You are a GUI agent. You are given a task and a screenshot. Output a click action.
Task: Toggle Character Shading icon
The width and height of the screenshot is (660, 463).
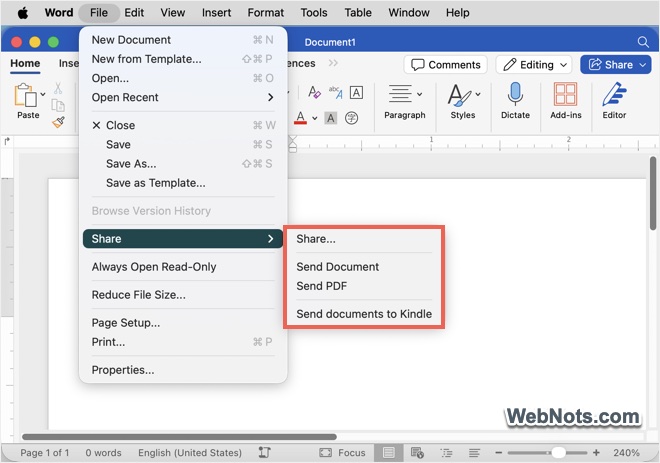pos(331,118)
